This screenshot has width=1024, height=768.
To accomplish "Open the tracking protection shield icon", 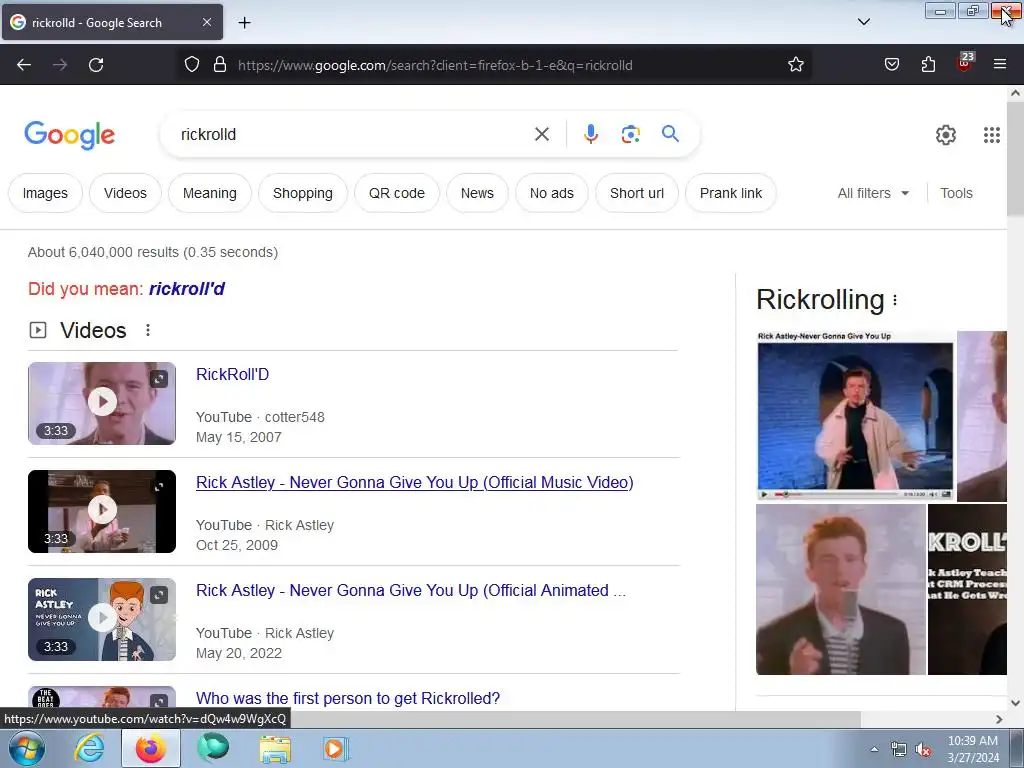I will point(191,65).
